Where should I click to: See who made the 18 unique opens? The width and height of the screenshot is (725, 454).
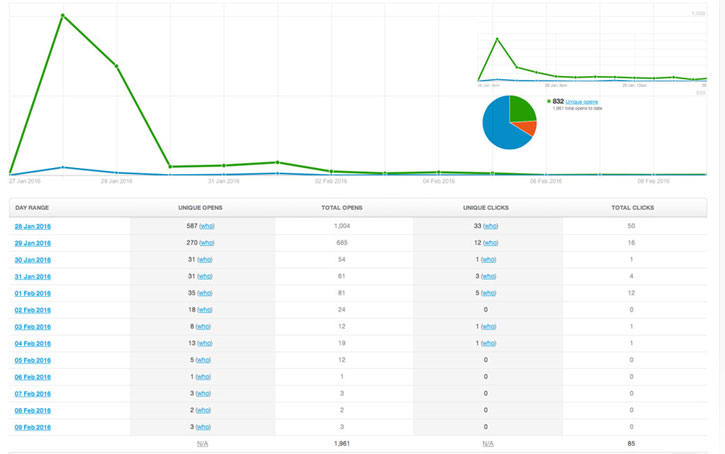pos(205,309)
